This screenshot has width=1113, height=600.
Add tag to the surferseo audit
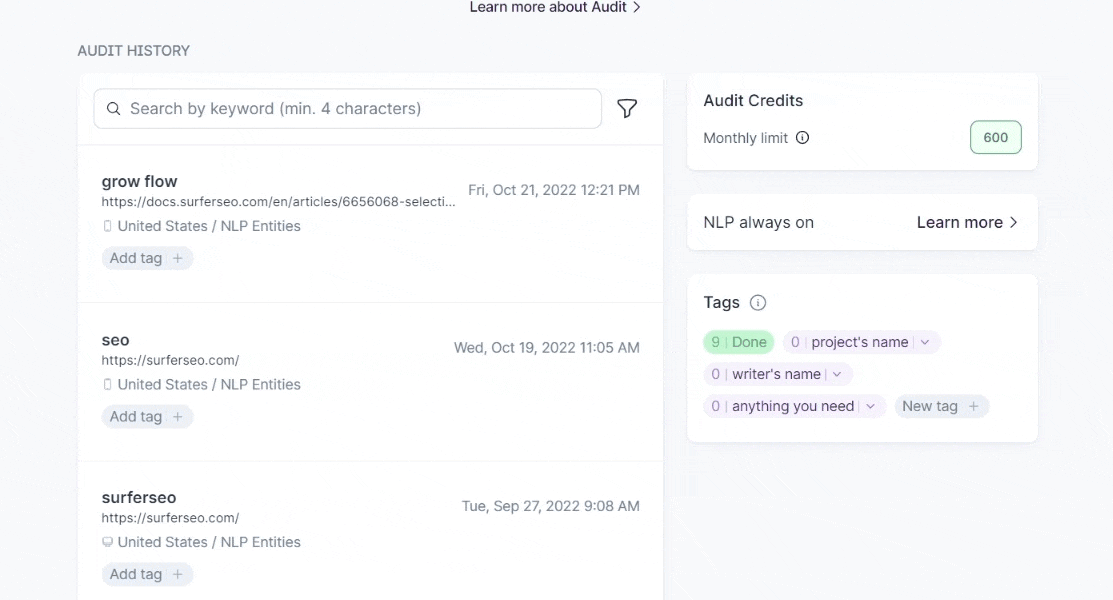pyautogui.click(x=147, y=574)
